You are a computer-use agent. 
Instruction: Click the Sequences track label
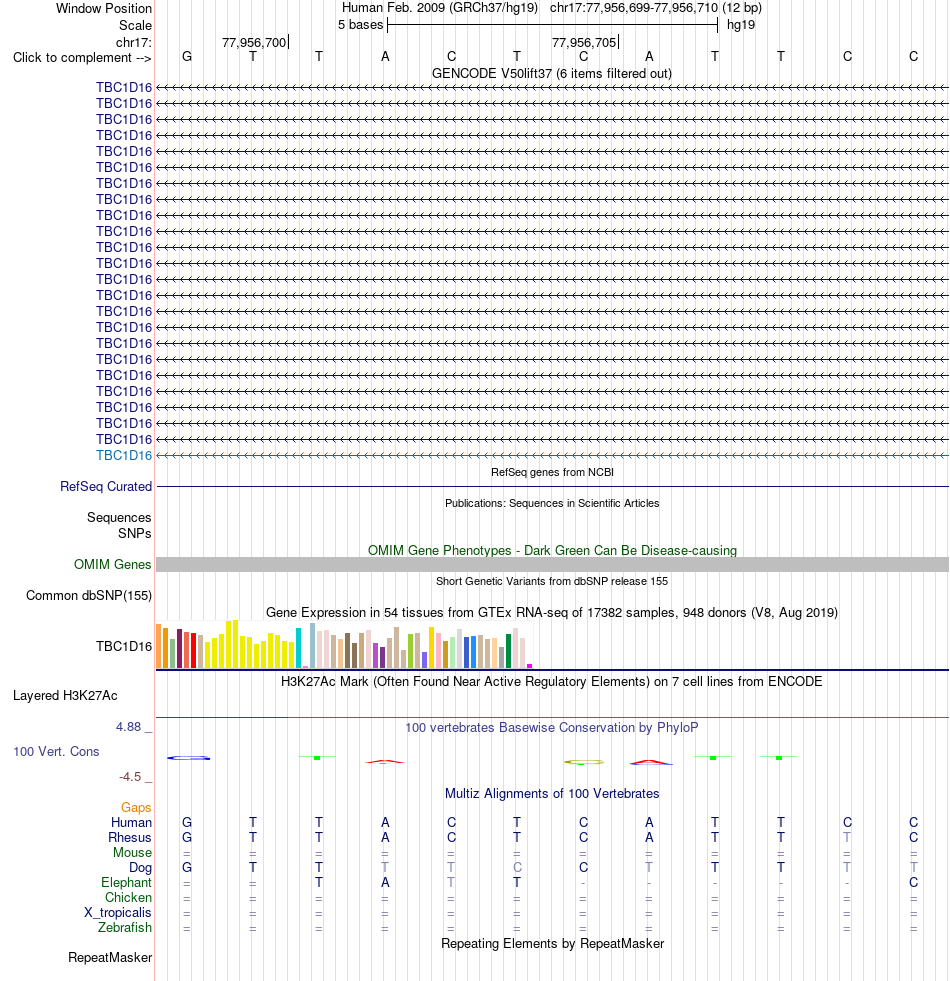click(119, 517)
